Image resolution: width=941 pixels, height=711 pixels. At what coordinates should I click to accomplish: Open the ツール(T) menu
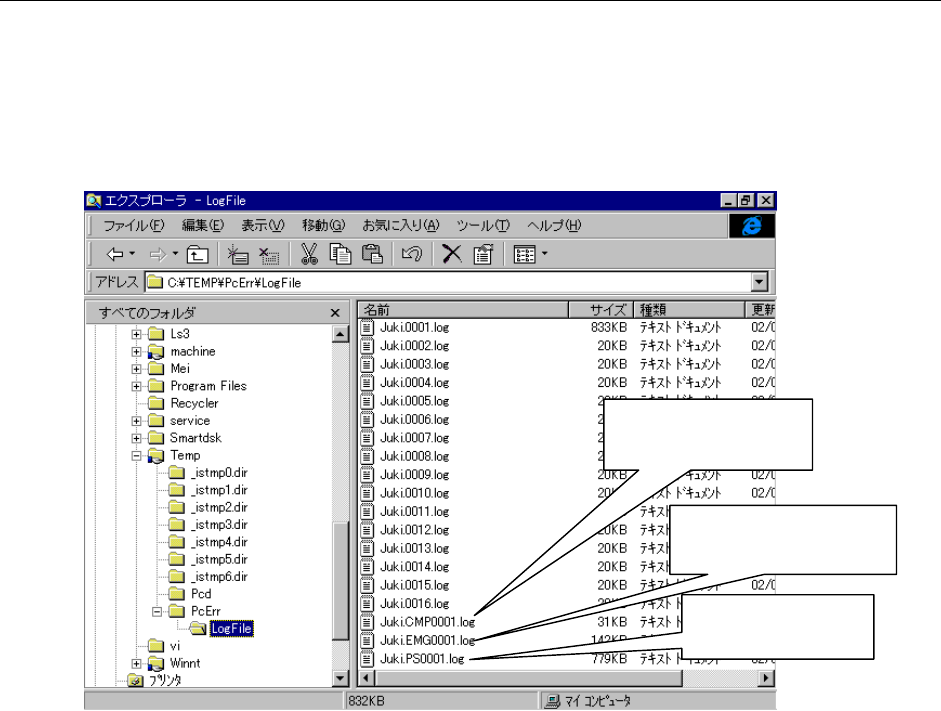coord(483,226)
